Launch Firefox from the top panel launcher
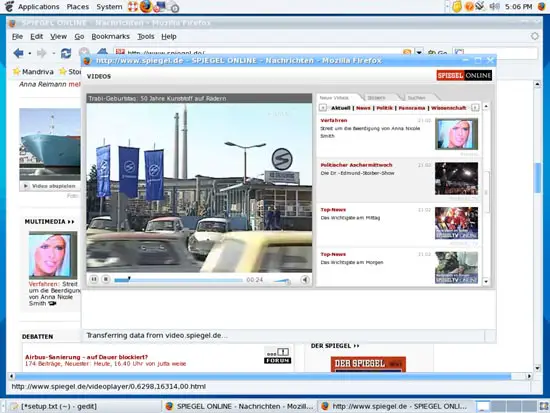The image size is (550, 413). pos(146,7)
